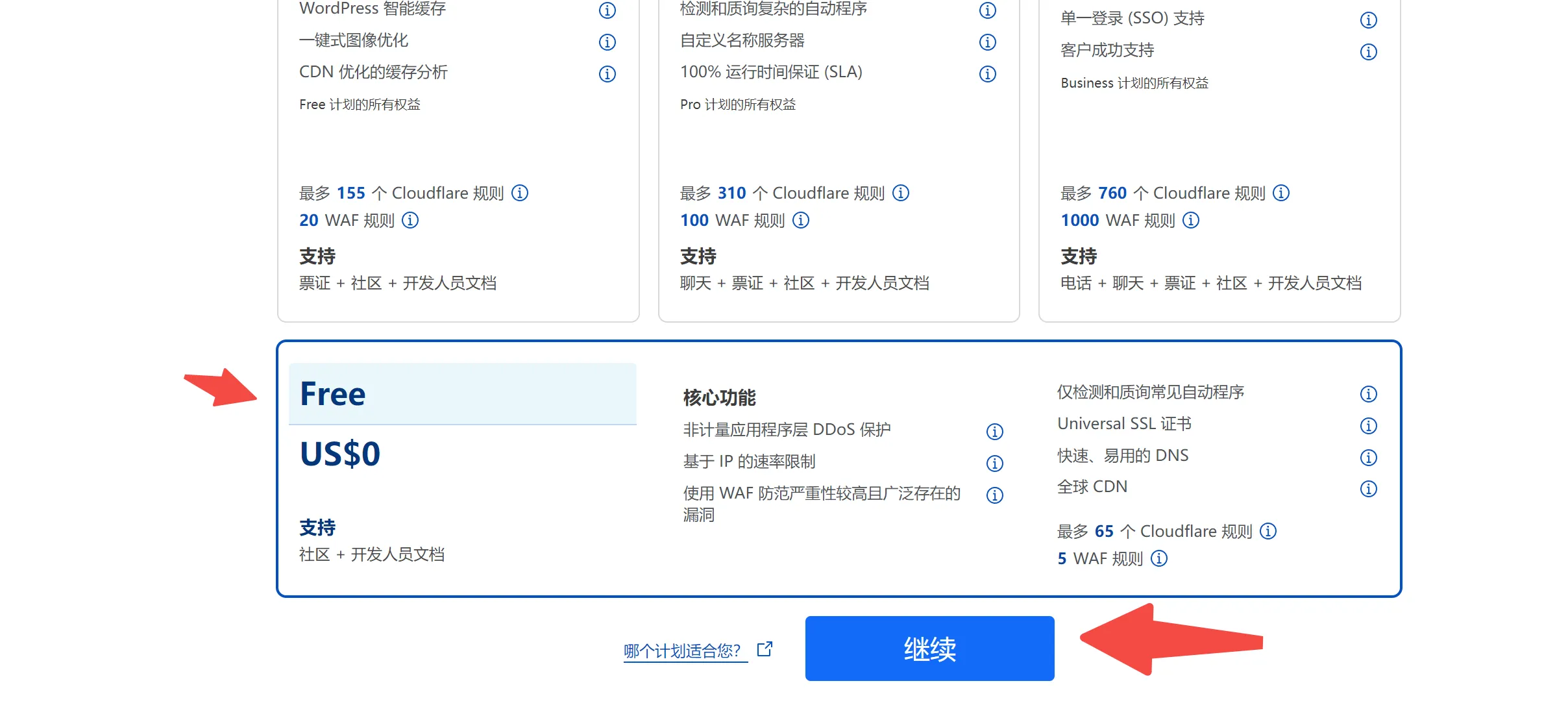The image size is (1568, 718).
Task: Select the Free plan header
Action: click(462, 394)
